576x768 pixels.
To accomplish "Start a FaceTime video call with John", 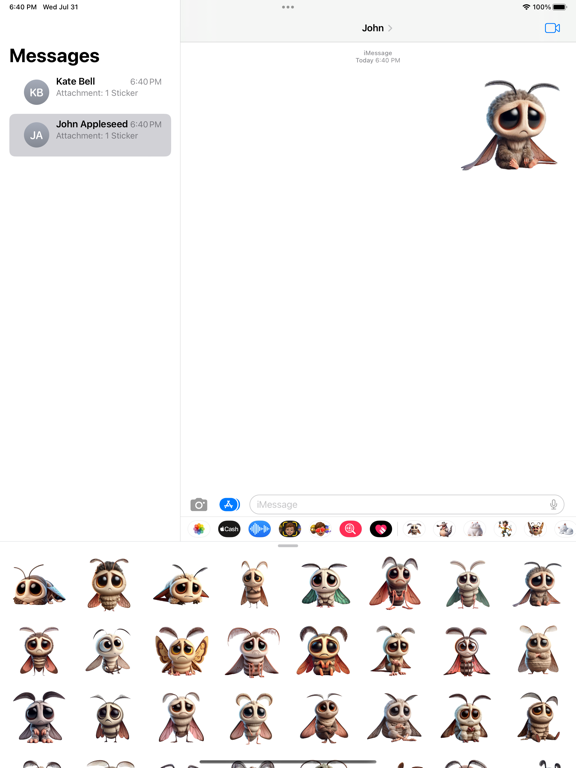I will (x=552, y=28).
